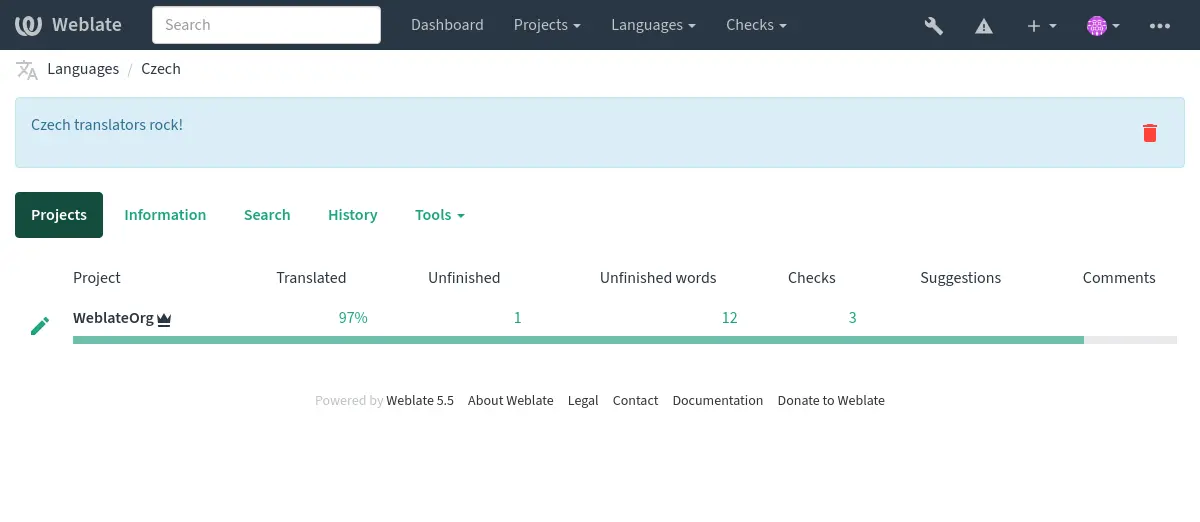
Task: Open Czech breadcrumb link
Action: click(161, 69)
